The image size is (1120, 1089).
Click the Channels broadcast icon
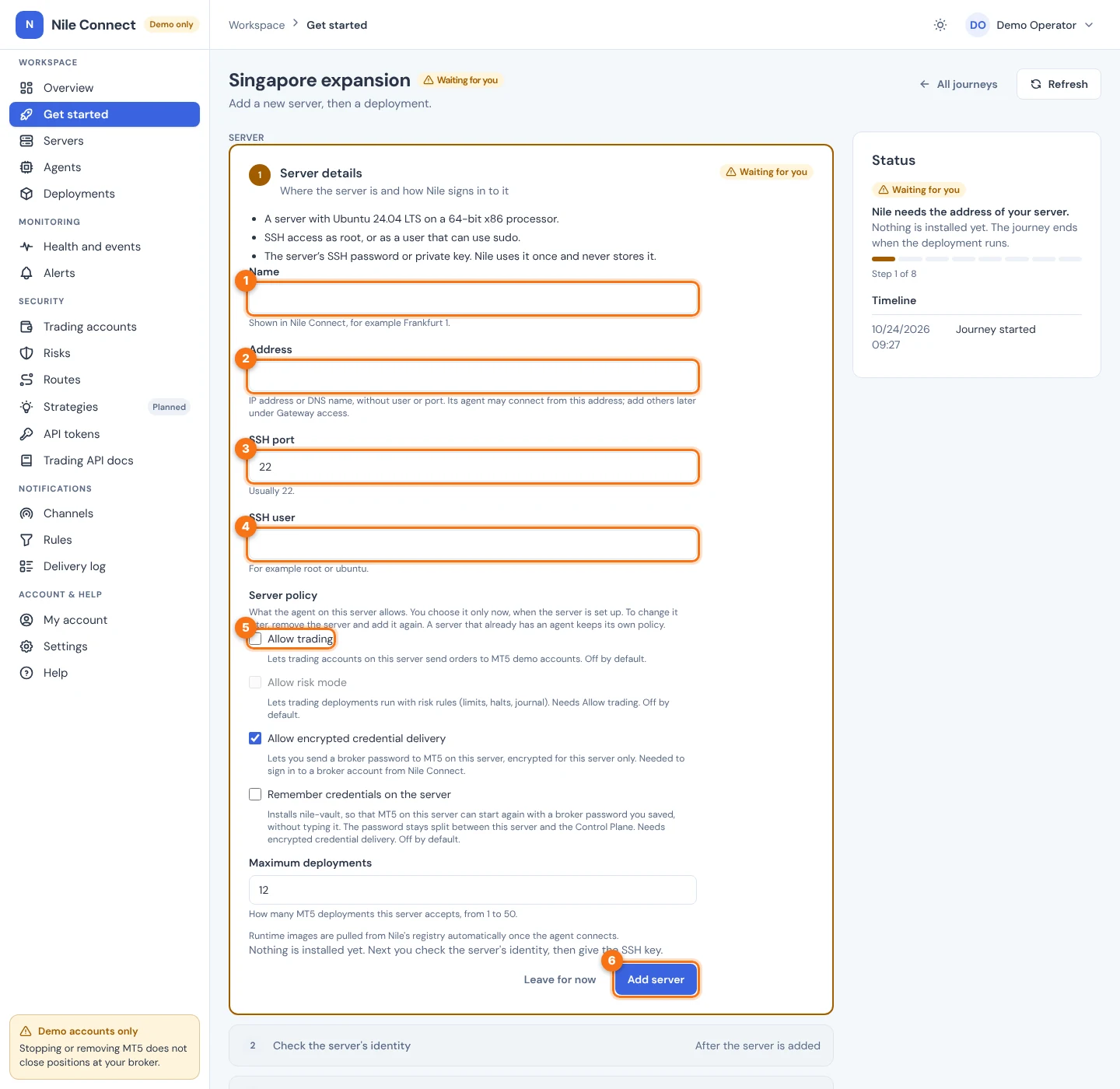26,513
